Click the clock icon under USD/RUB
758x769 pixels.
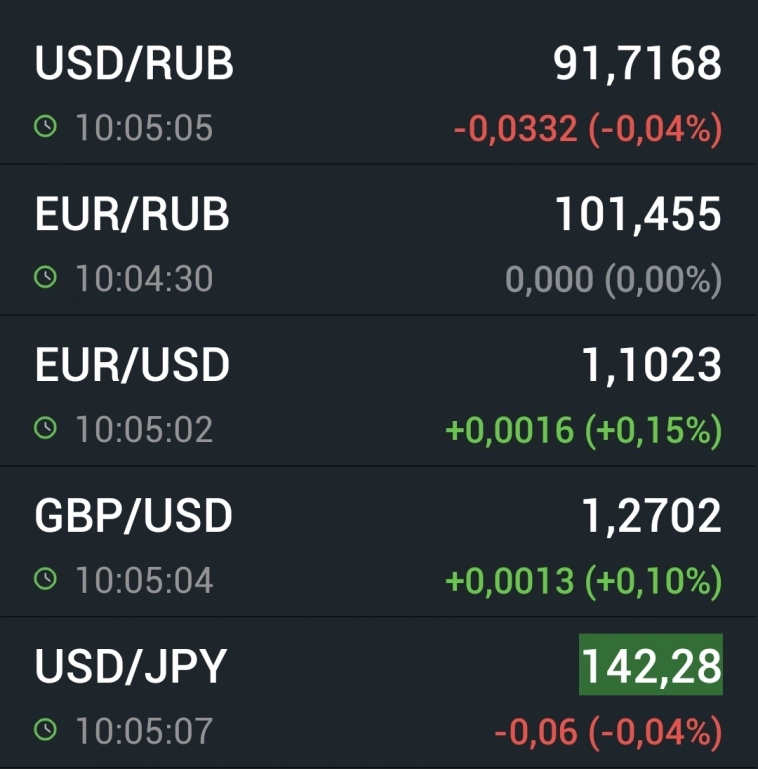(x=46, y=127)
